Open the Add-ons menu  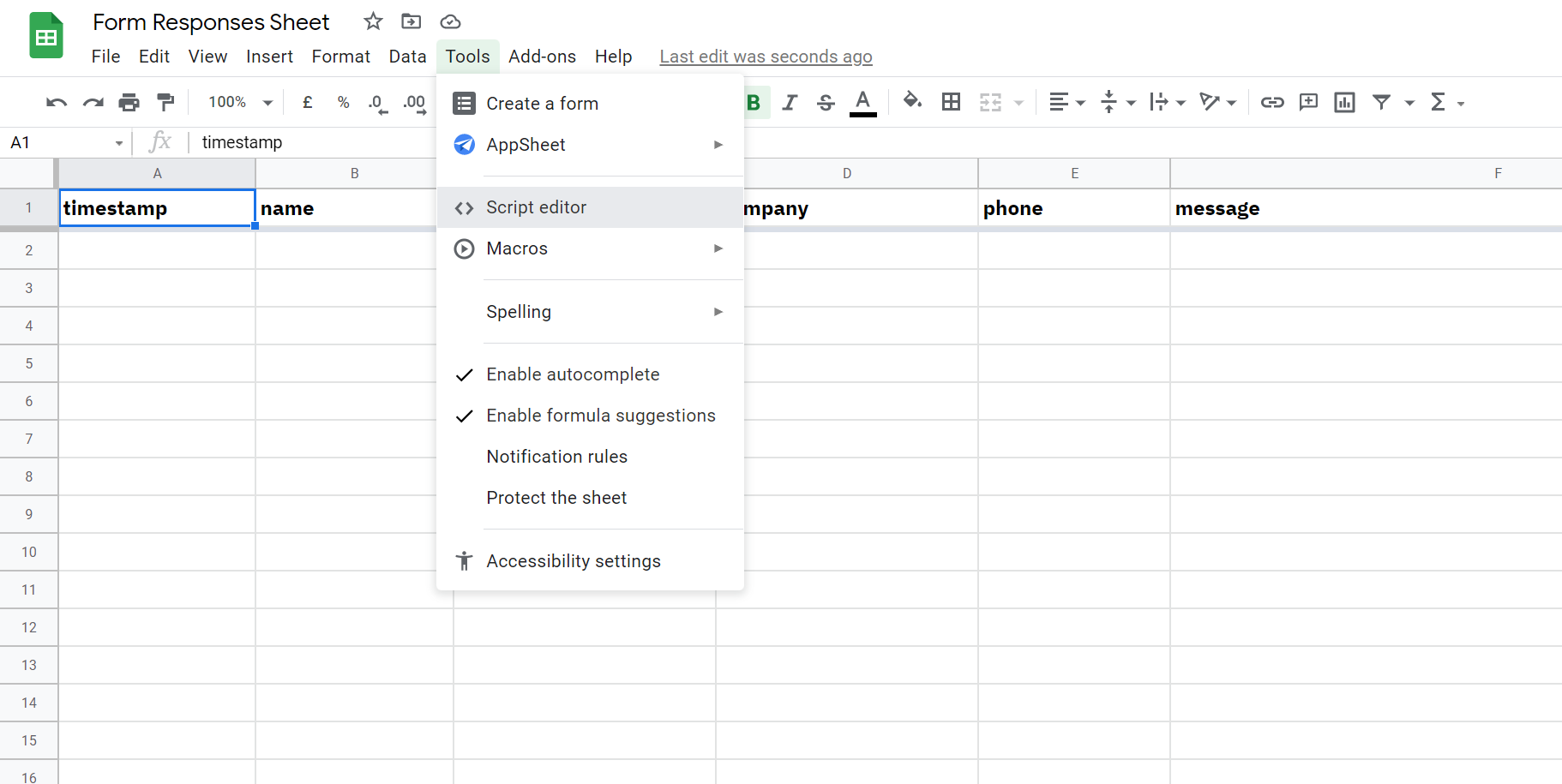click(x=542, y=57)
